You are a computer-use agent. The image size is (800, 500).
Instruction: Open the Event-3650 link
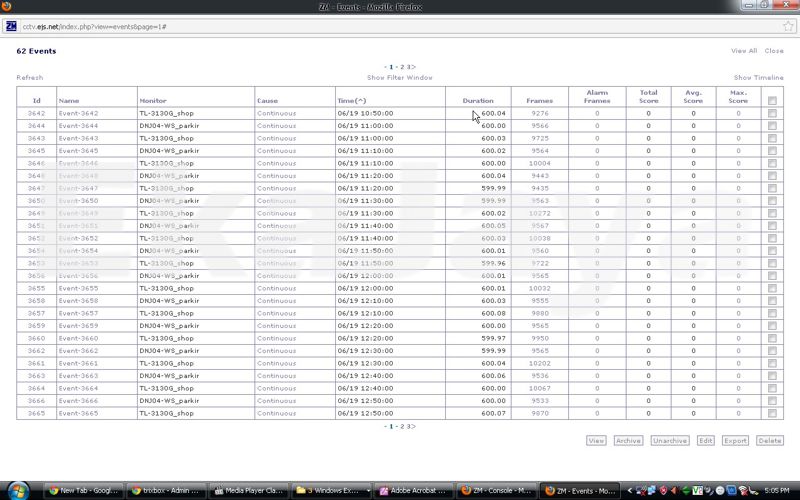[x=77, y=201]
